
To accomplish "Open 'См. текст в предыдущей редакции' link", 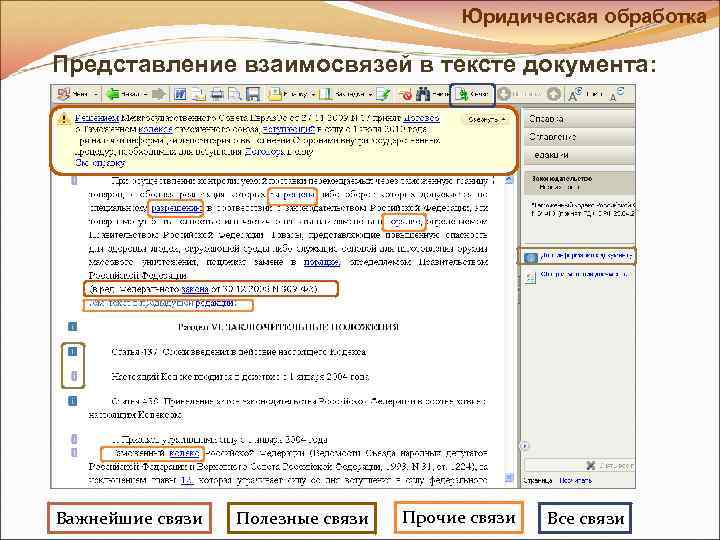I will click(163, 304).
